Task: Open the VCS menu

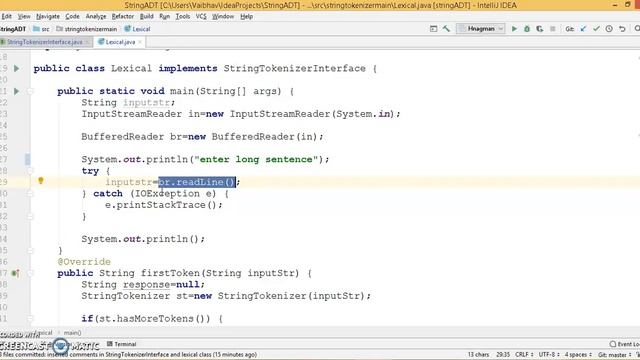Action: [201, 16]
